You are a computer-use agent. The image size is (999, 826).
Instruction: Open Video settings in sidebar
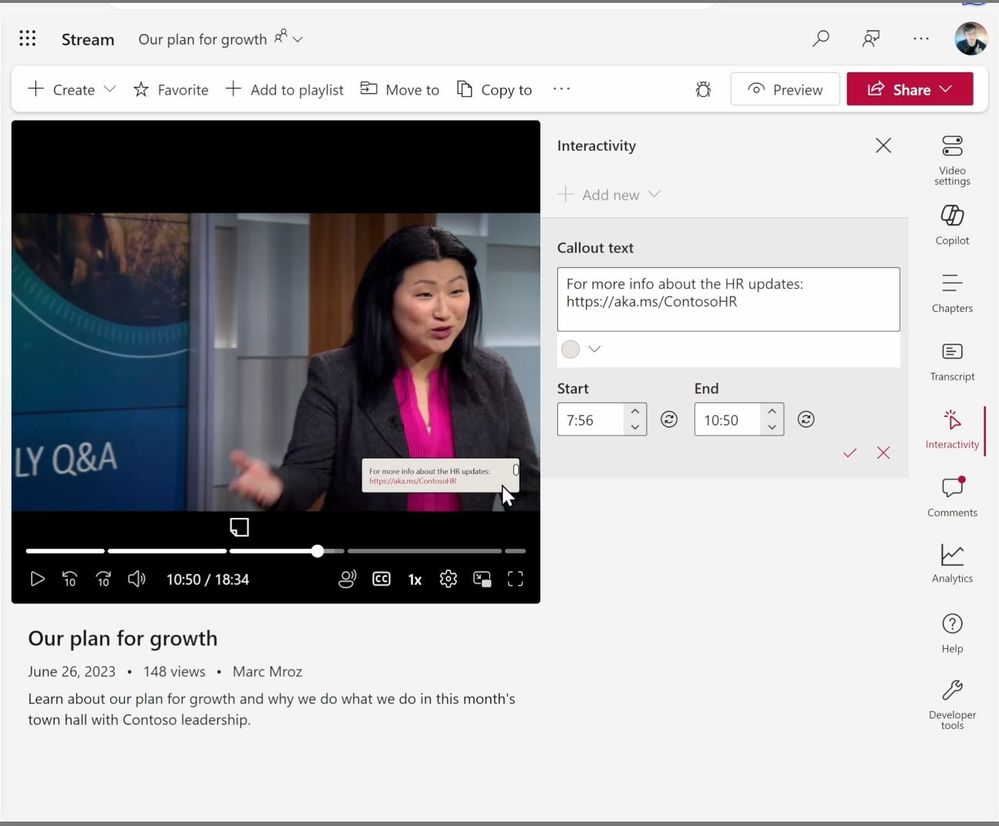pos(952,158)
